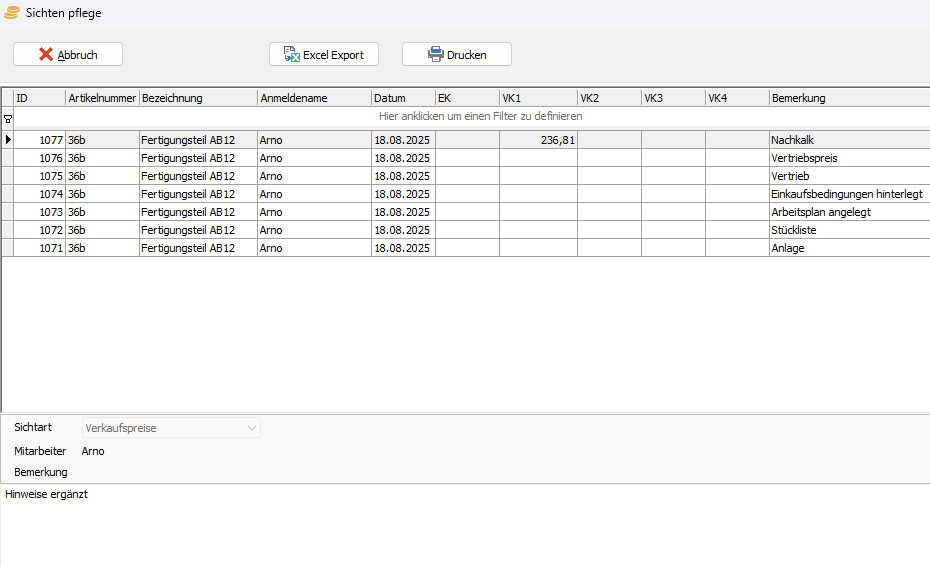The width and height of the screenshot is (930, 566).
Task: Click the Bezeichnung column header
Action: 198,98
